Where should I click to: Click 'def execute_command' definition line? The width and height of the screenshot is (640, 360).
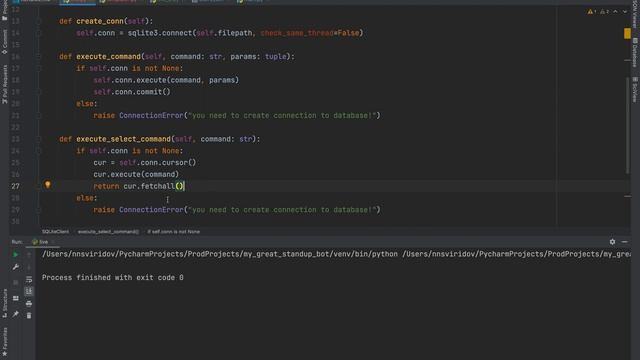(x=177, y=57)
